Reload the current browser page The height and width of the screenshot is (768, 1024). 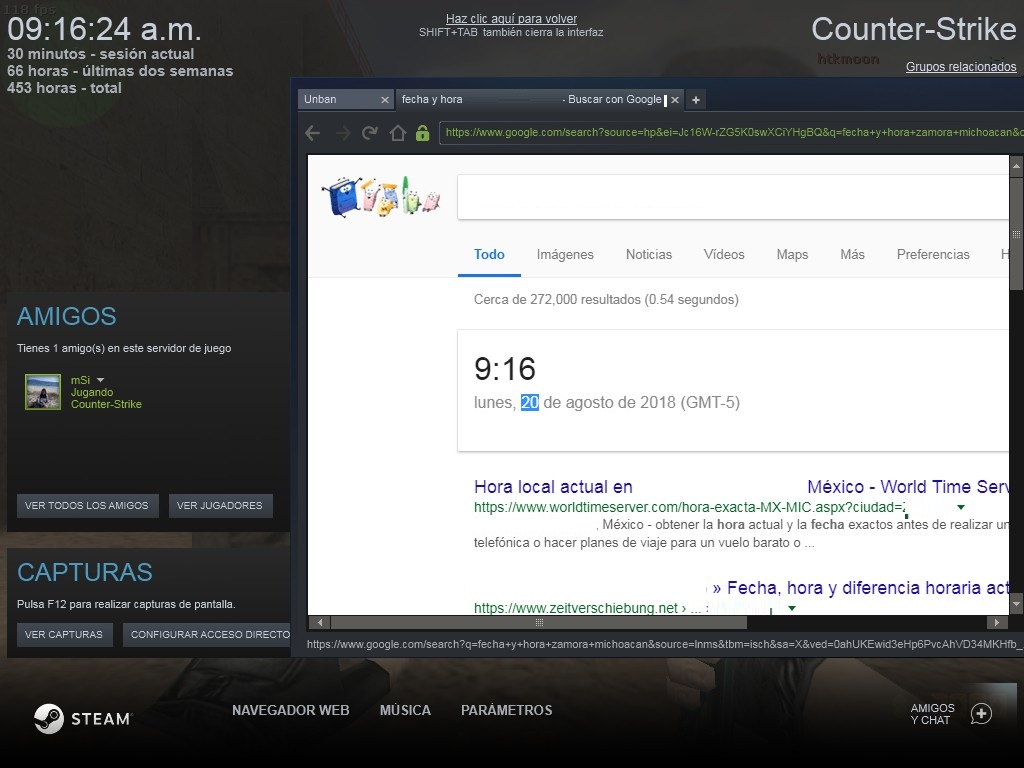tap(370, 133)
